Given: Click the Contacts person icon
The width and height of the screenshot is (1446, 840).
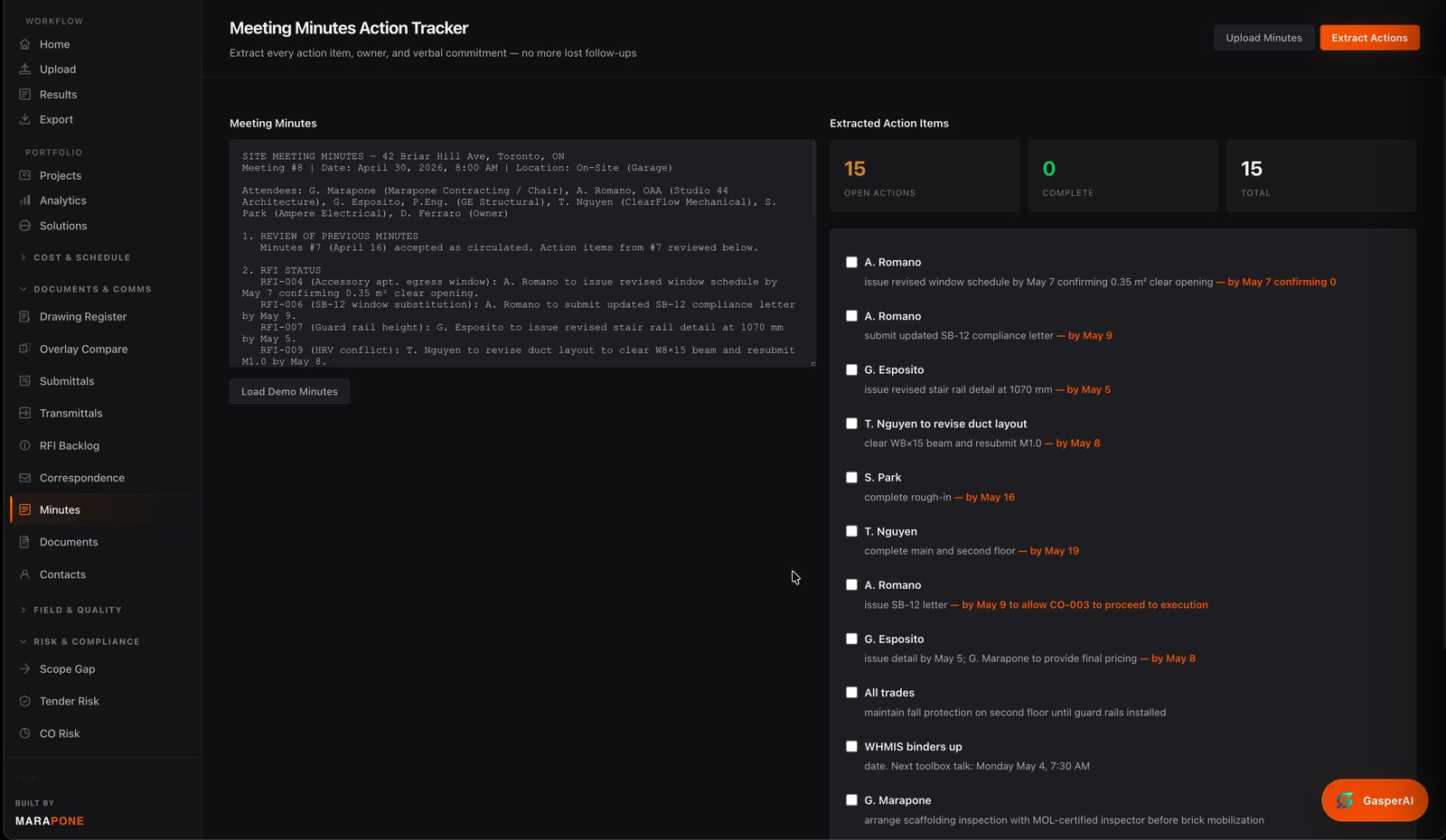Looking at the screenshot, I should tap(25, 574).
